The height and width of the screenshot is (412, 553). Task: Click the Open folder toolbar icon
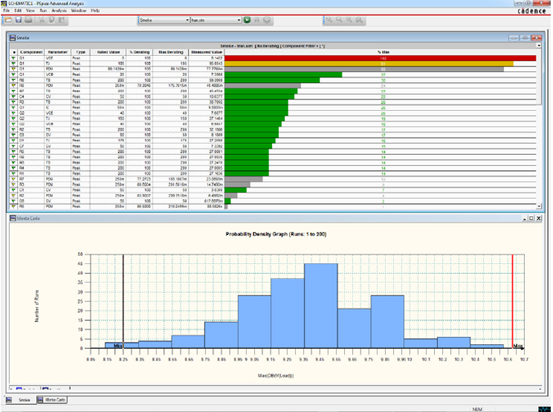click(x=8, y=20)
